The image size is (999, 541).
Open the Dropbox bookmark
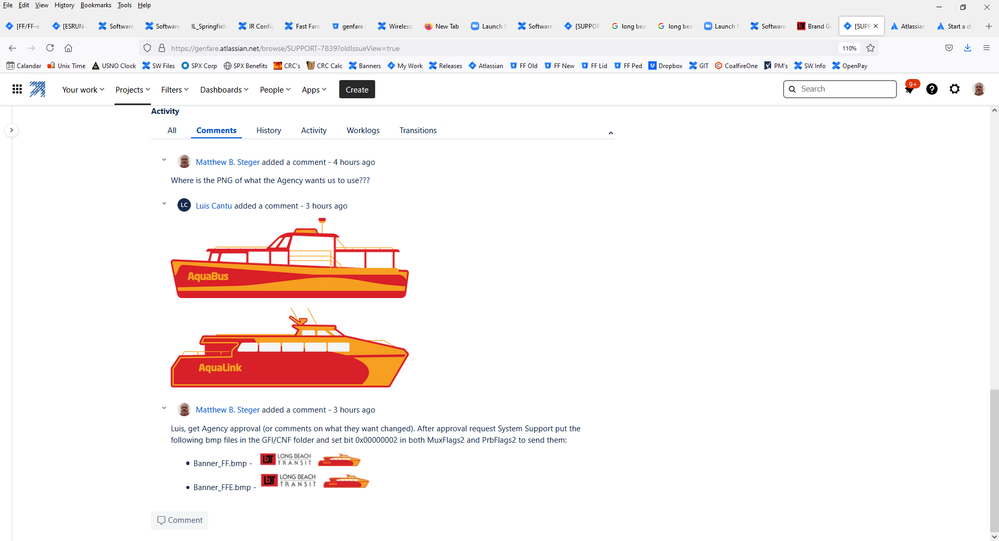665,66
